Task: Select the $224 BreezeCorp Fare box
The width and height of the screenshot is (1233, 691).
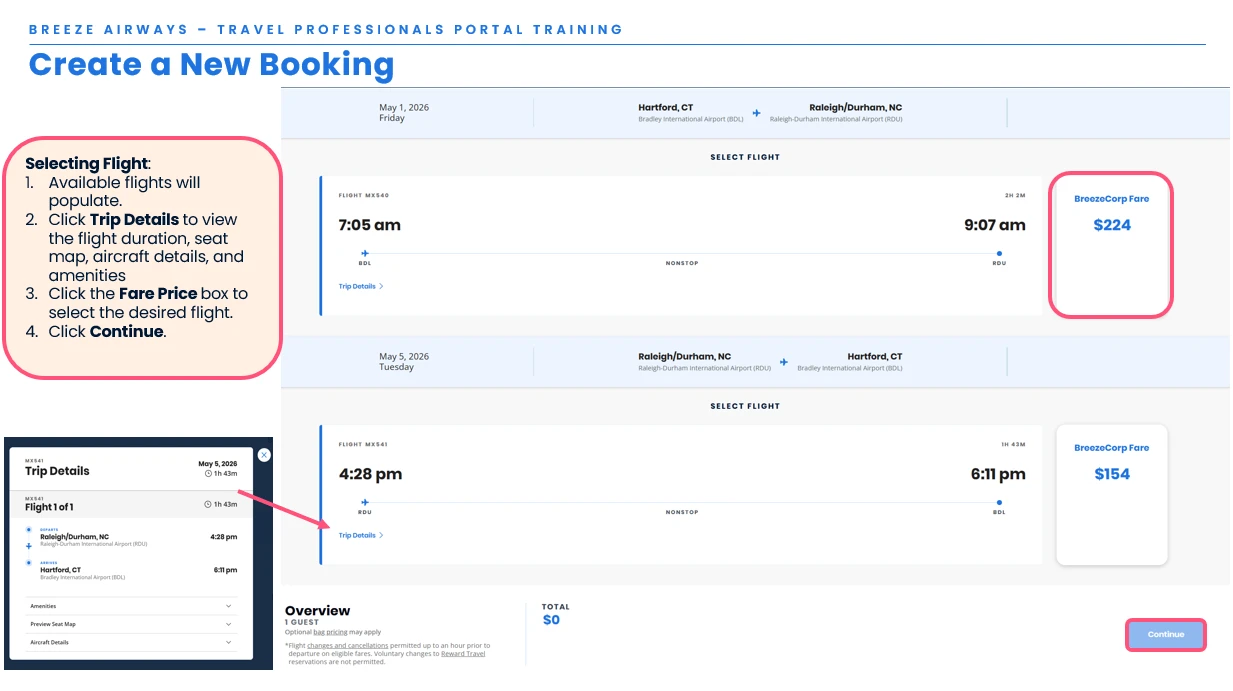Action: [x=1110, y=245]
